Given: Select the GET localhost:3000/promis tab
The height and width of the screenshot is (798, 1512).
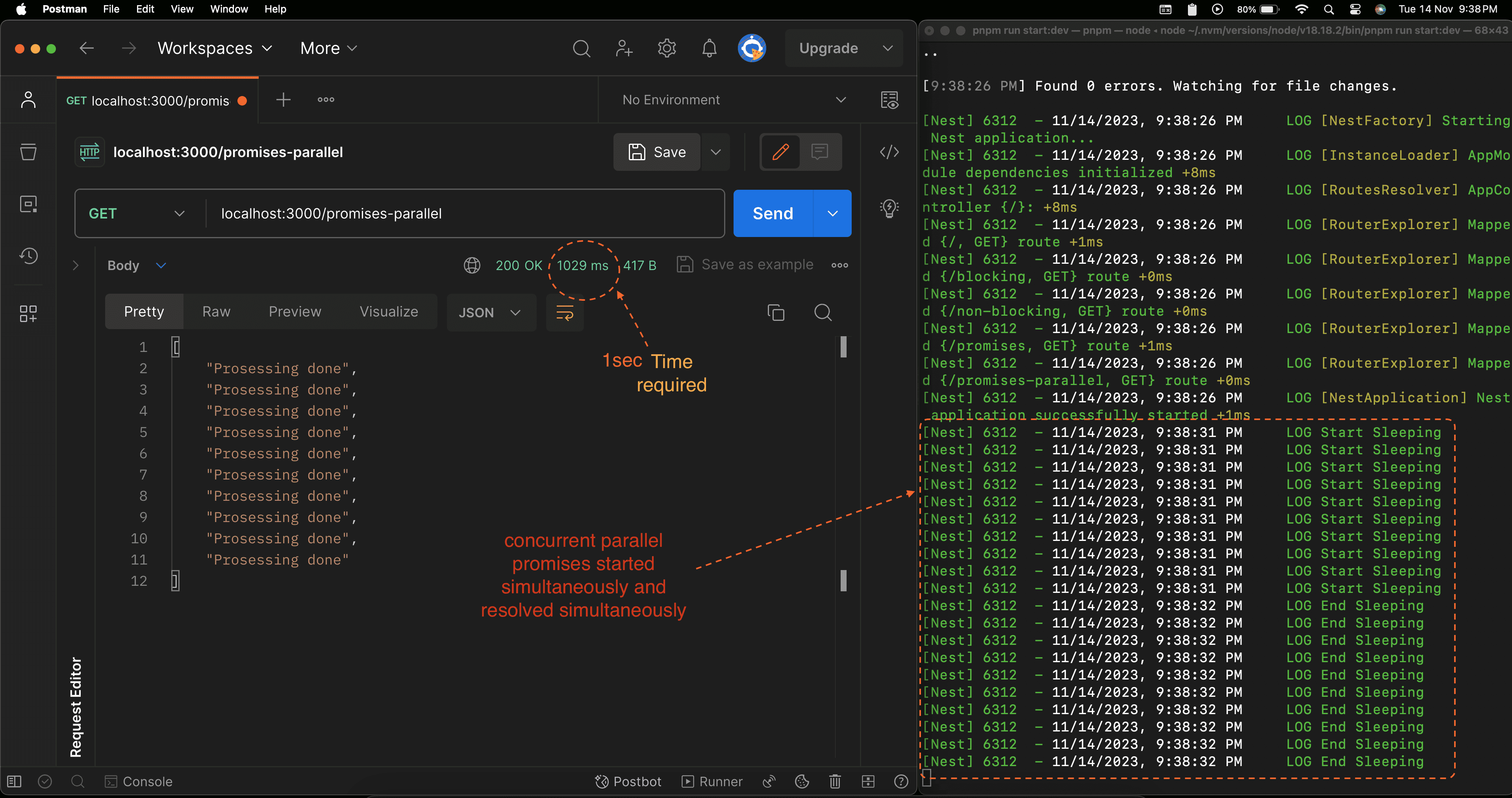Looking at the screenshot, I should 157,100.
